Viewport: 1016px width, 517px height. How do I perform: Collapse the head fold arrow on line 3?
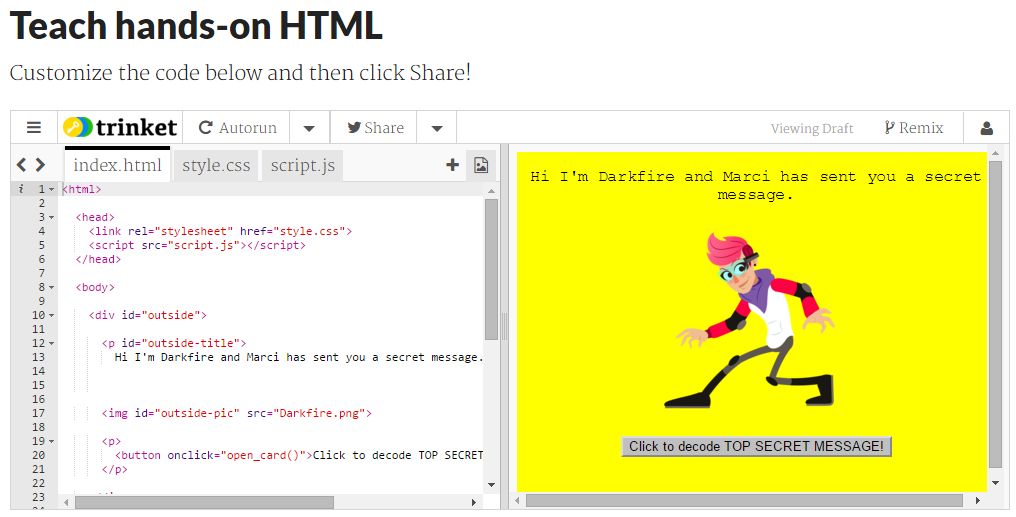click(x=52, y=217)
